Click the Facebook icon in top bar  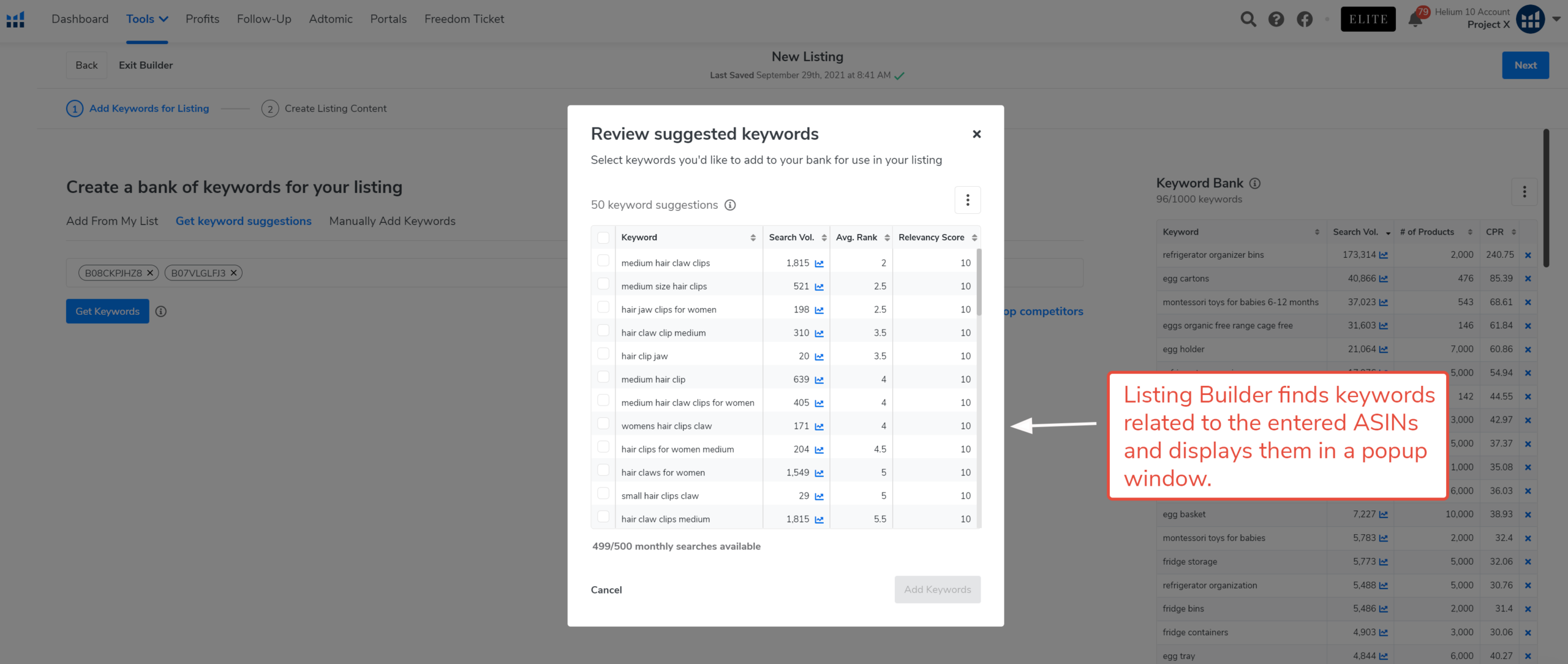click(1305, 20)
